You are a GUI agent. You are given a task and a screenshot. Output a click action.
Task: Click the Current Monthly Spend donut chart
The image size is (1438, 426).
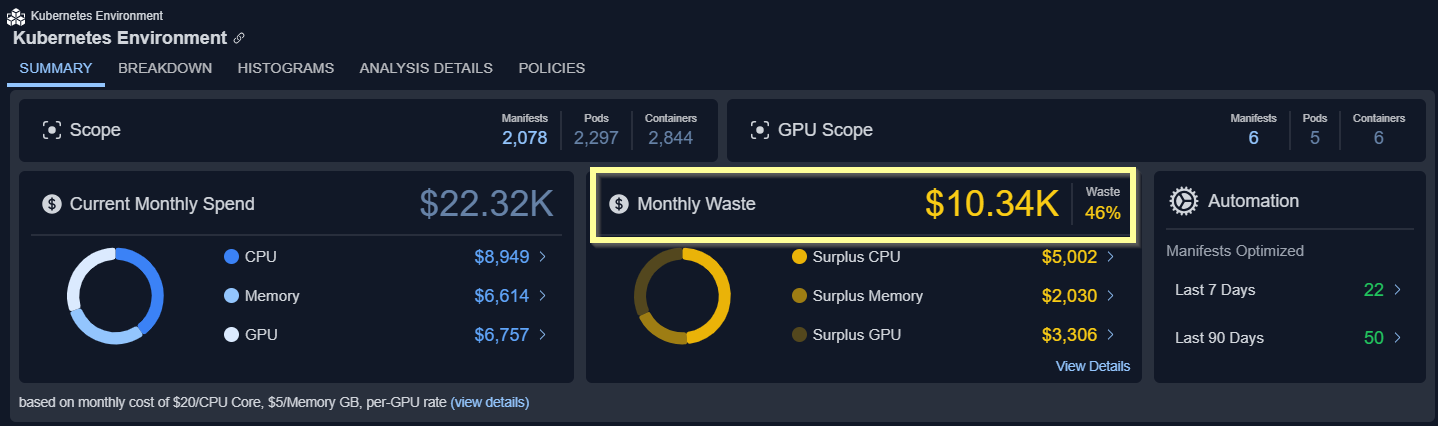coord(115,296)
